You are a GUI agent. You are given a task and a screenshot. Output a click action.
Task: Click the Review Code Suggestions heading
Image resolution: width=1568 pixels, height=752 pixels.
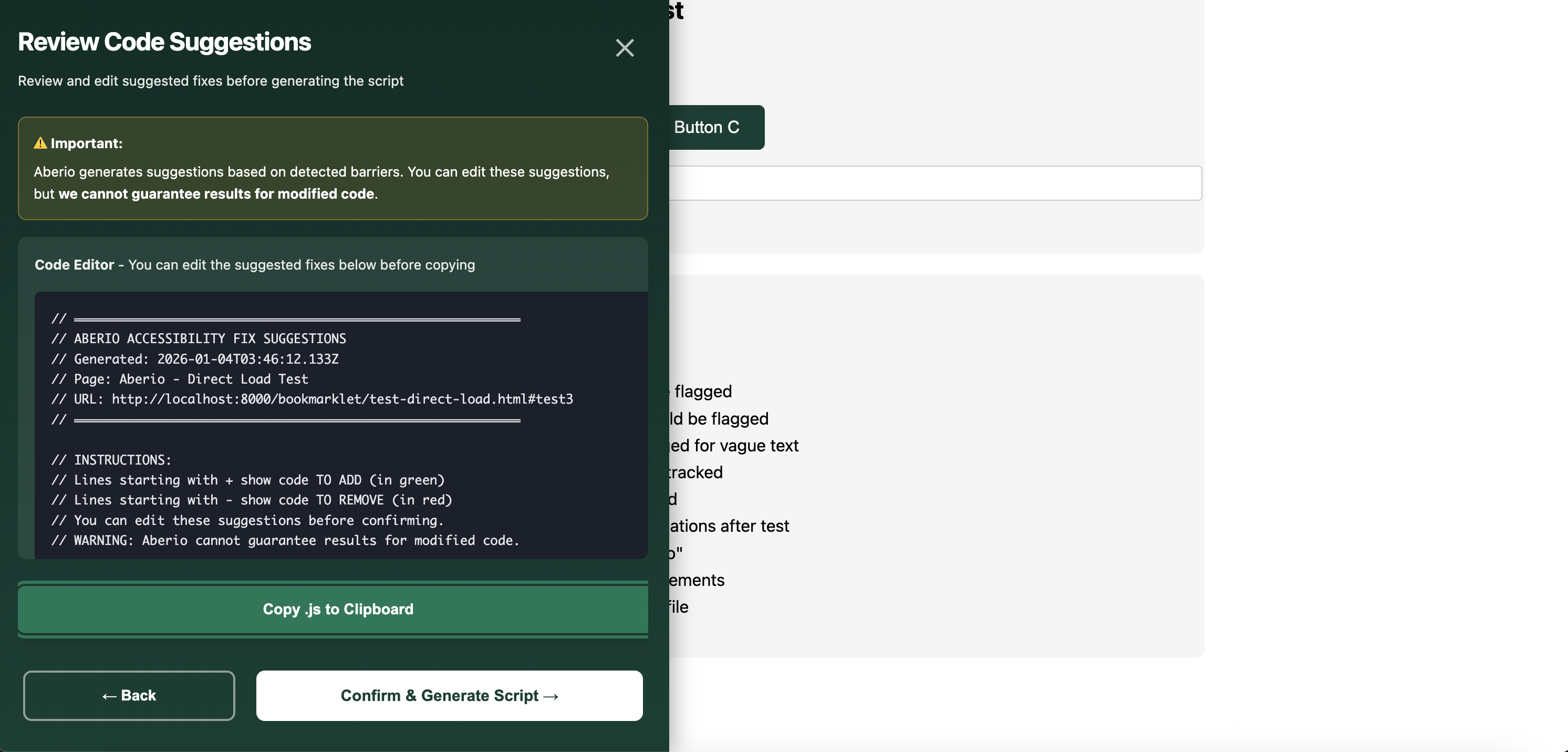tap(164, 42)
